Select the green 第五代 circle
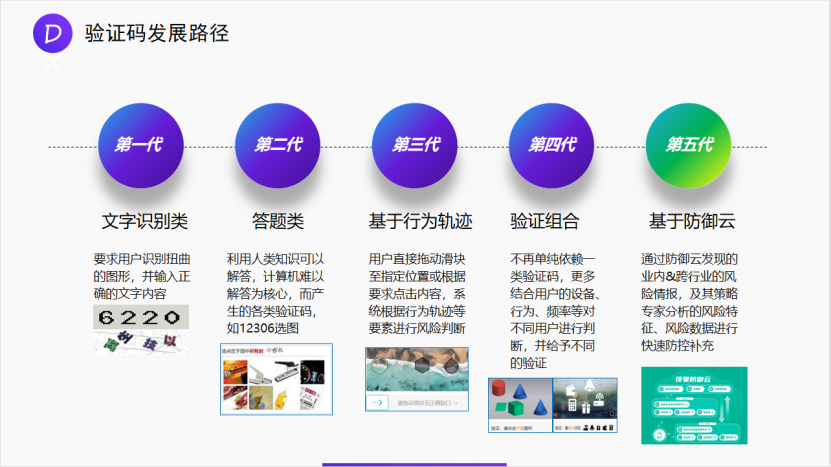Viewport: 831px width, 467px height. click(x=688, y=145)
